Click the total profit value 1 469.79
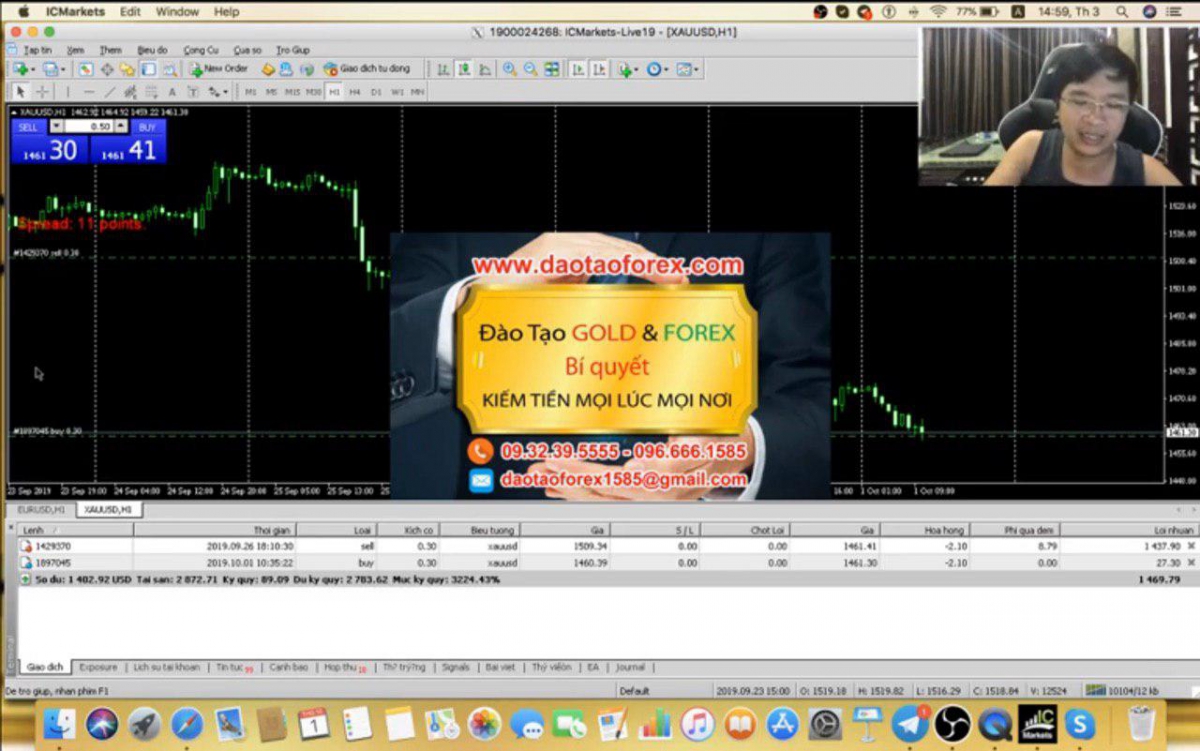 click(1157, 579)
